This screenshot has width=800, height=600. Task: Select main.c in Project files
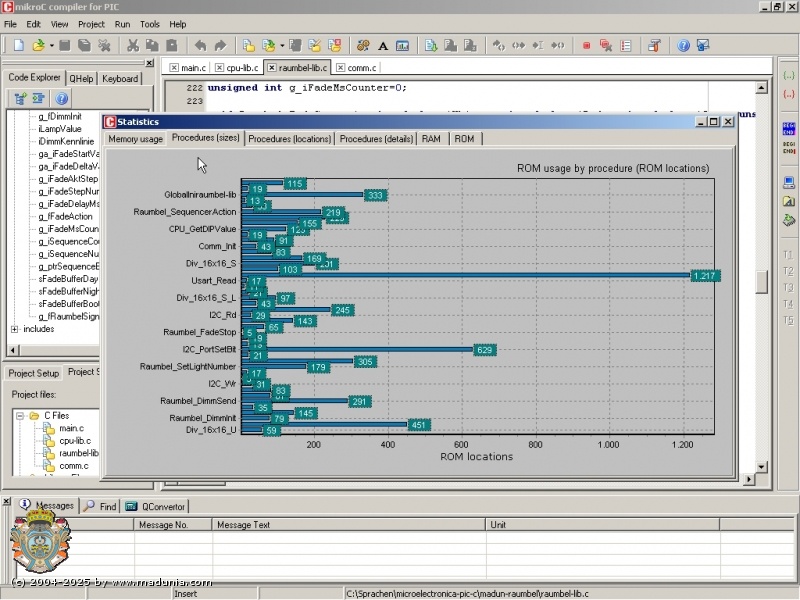click(71, 428)
